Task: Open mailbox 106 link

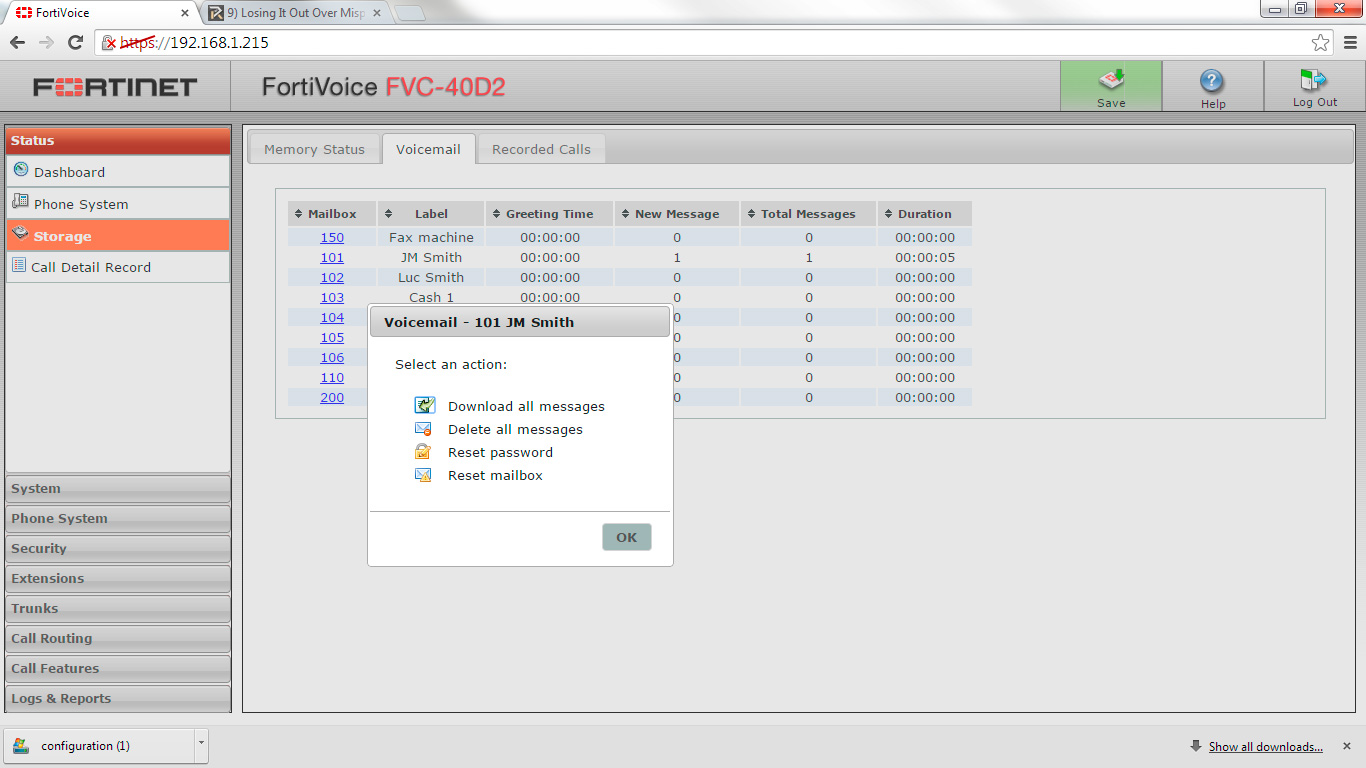Action: click(332, 357)
